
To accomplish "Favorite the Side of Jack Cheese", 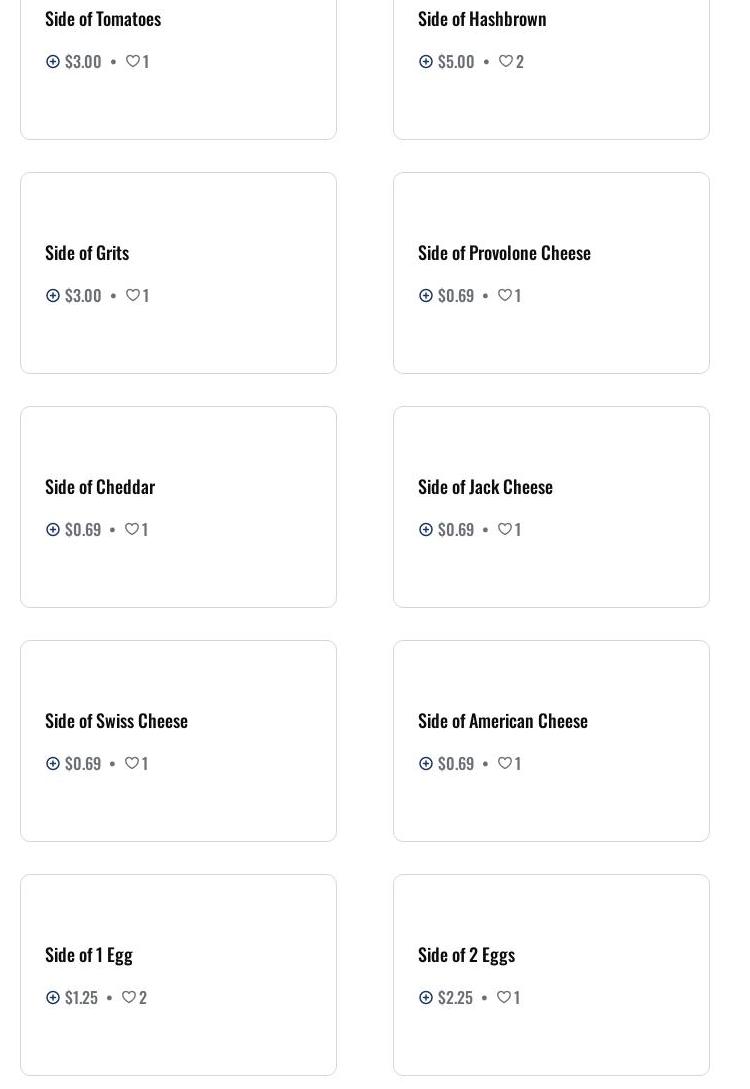I will pos(505,529).
